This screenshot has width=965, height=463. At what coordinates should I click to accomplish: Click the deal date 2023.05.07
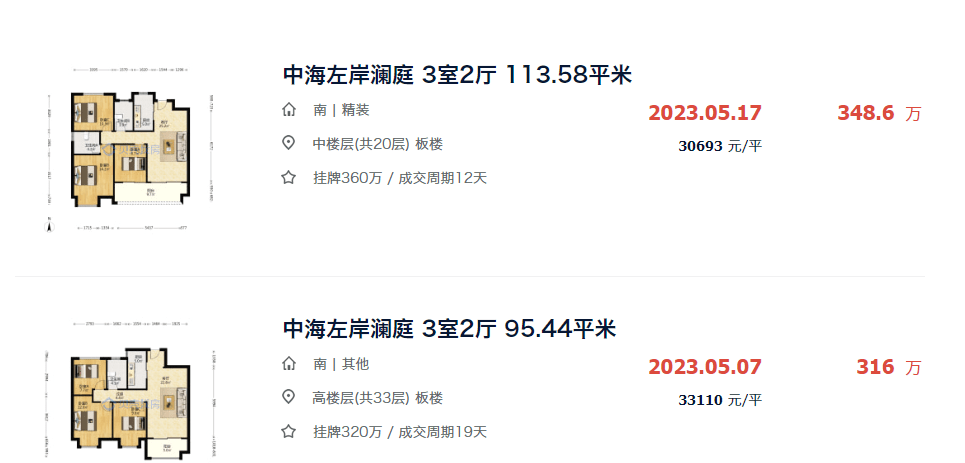(x=705, y=367)
